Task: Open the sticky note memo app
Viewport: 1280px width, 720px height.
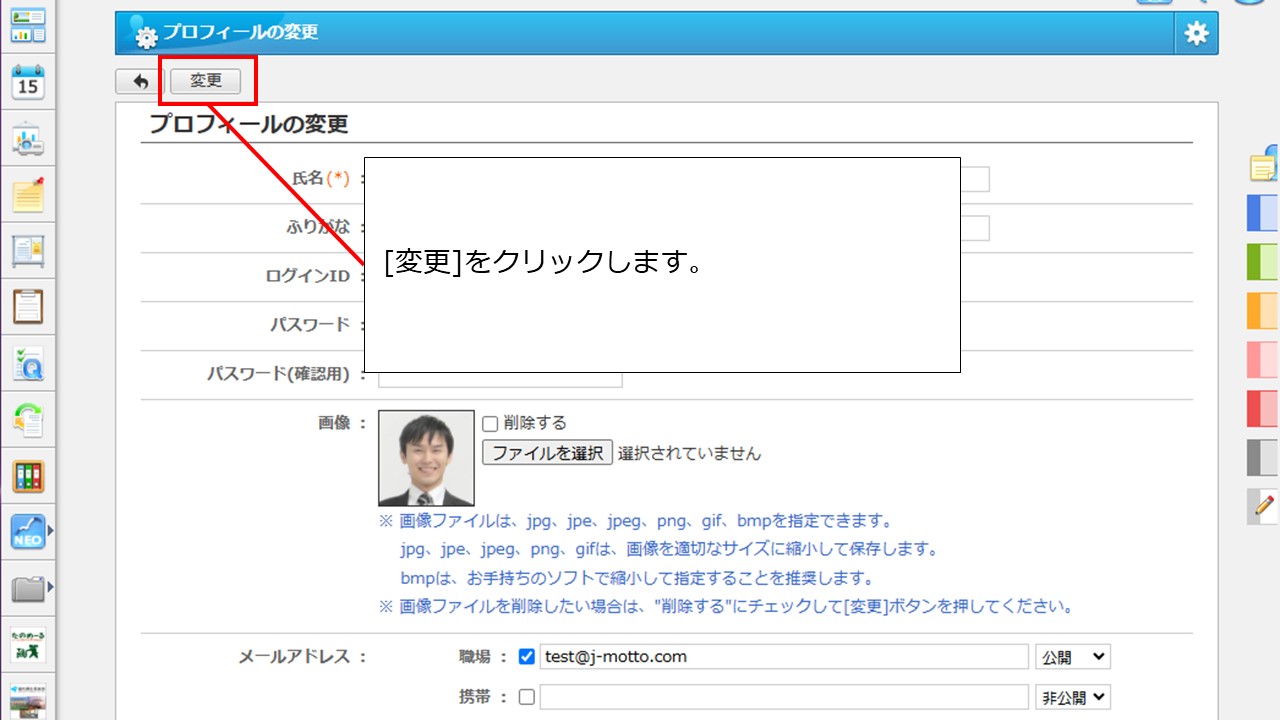Action: click(28, 197)
